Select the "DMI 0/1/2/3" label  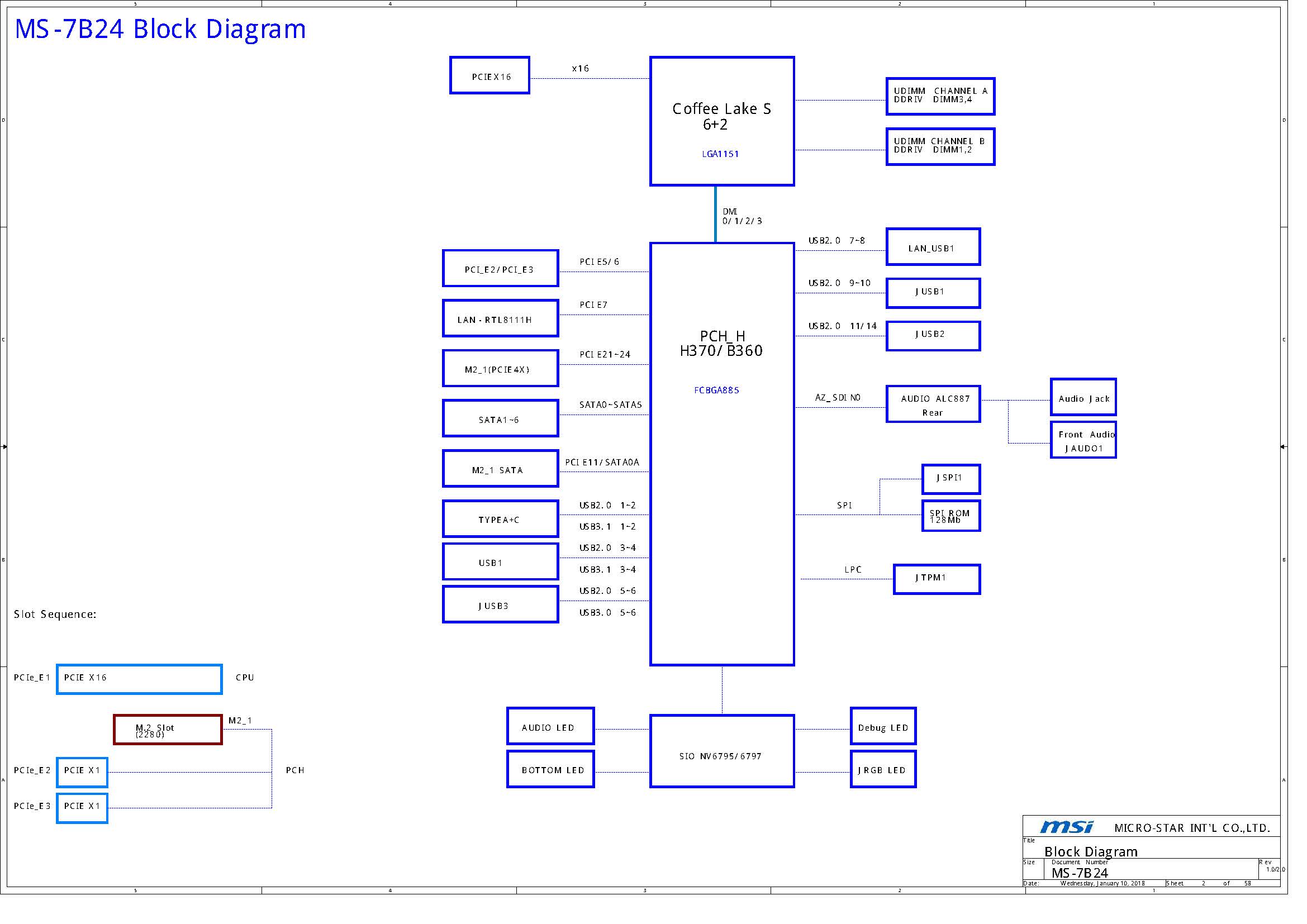(742, 216)
